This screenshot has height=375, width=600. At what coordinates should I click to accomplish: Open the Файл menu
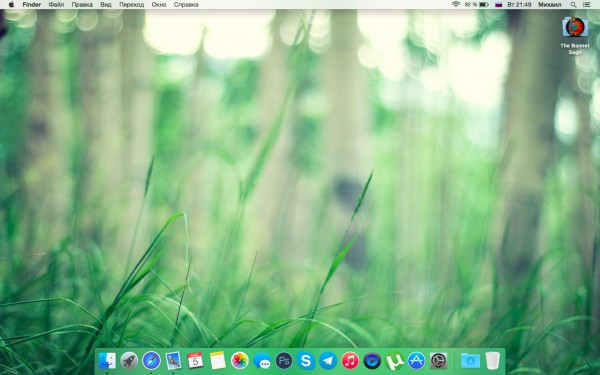point(56,5)
